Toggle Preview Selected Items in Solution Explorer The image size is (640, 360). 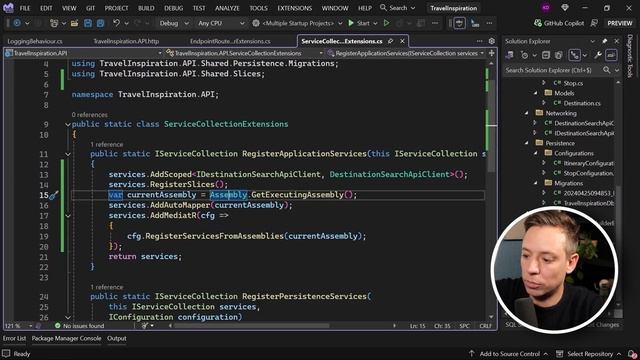coord(611,55)
